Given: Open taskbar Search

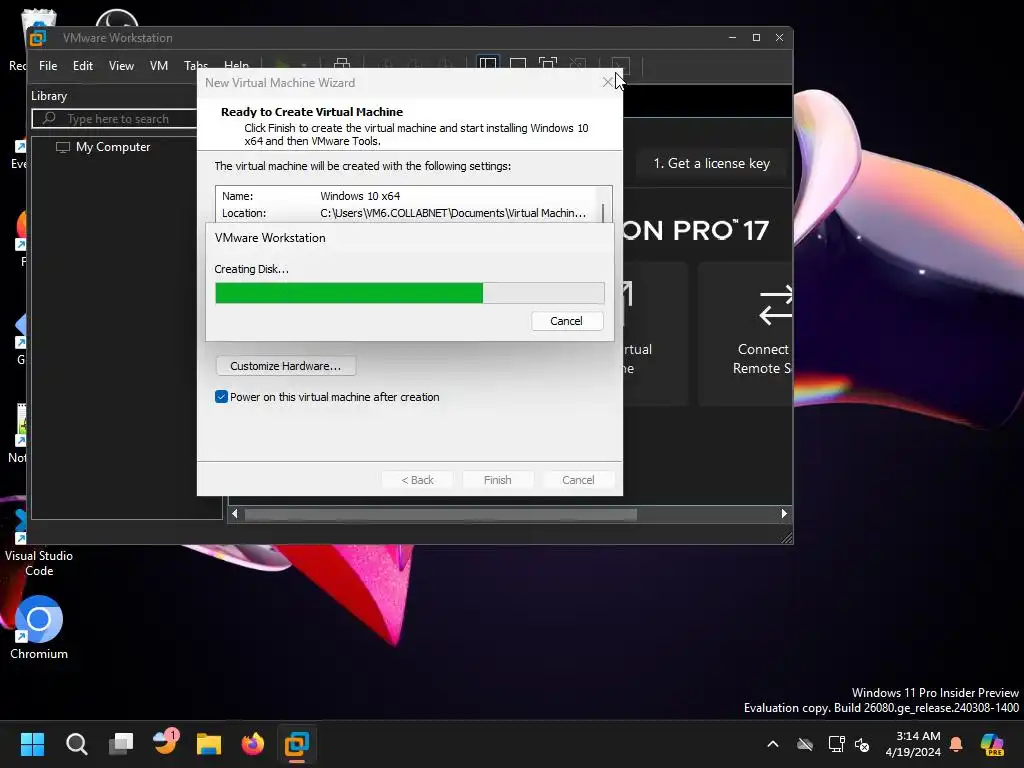Looking at the screenshot, I should click(76, 744).
